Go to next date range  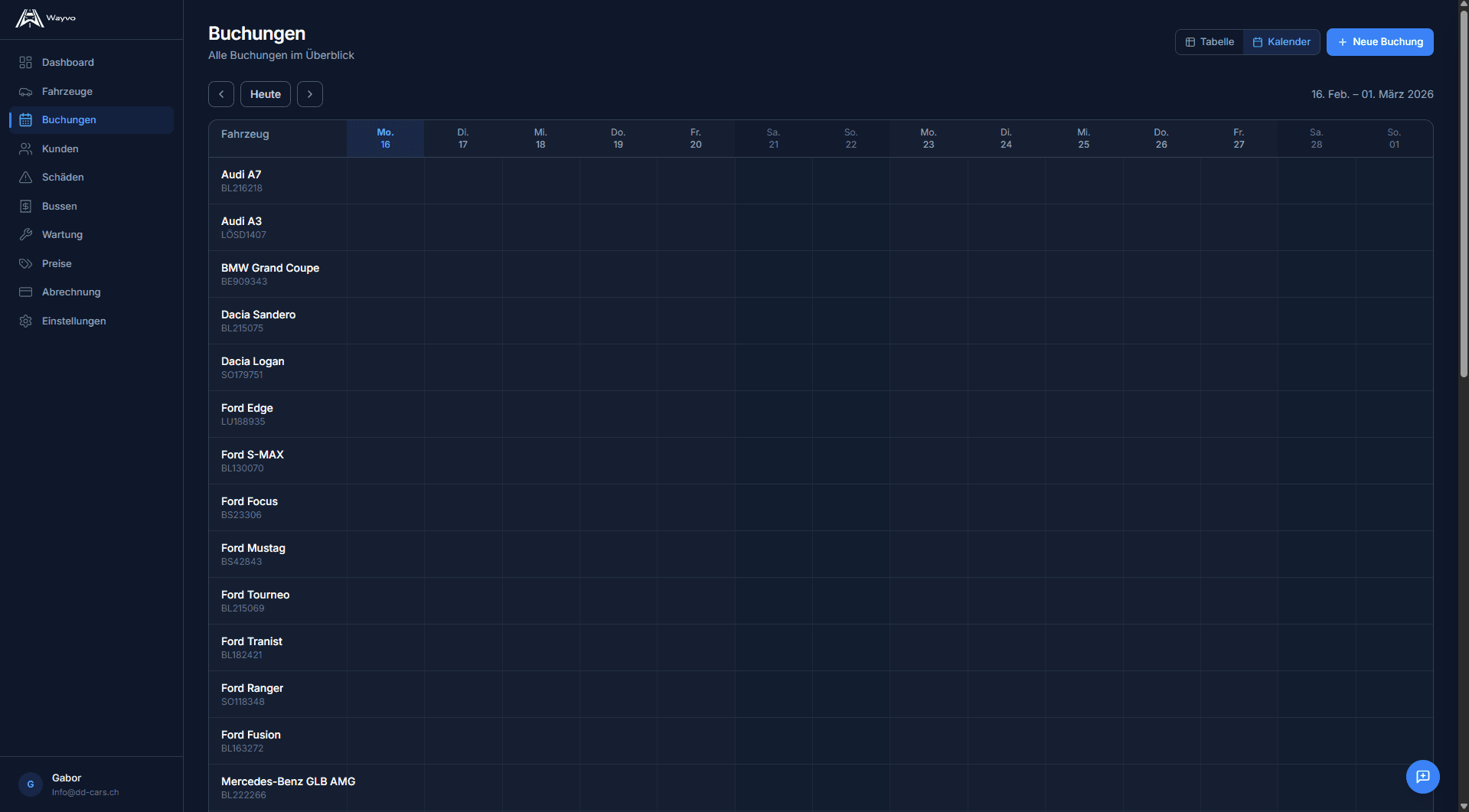coord(310,94)
